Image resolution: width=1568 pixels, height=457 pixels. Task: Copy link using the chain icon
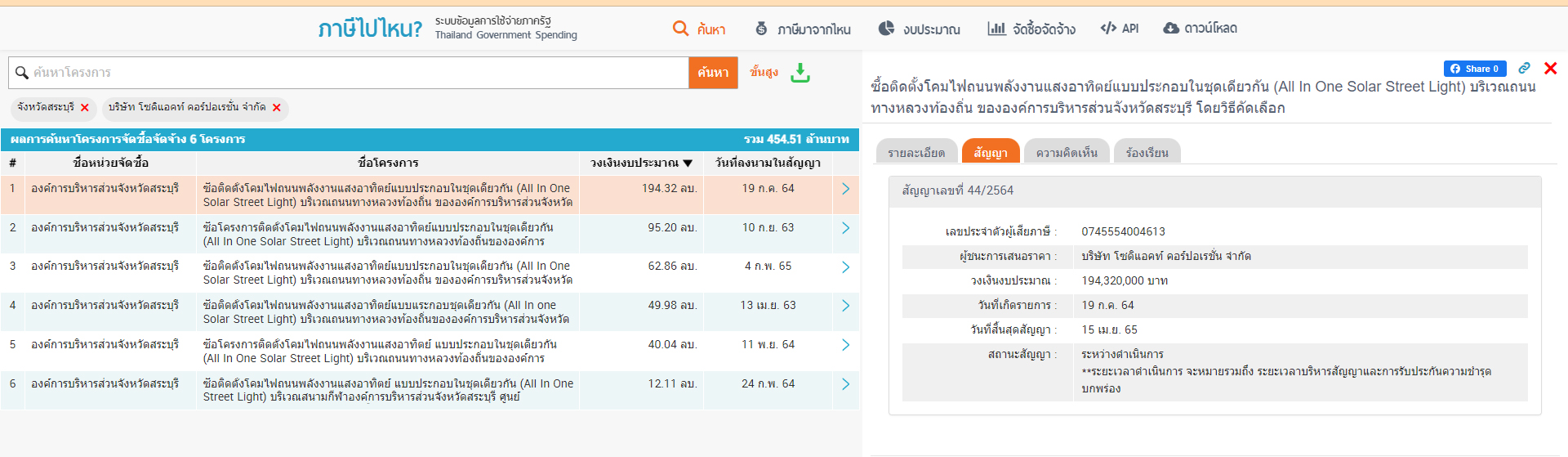pyautogui.click(x=1524, y=68)
